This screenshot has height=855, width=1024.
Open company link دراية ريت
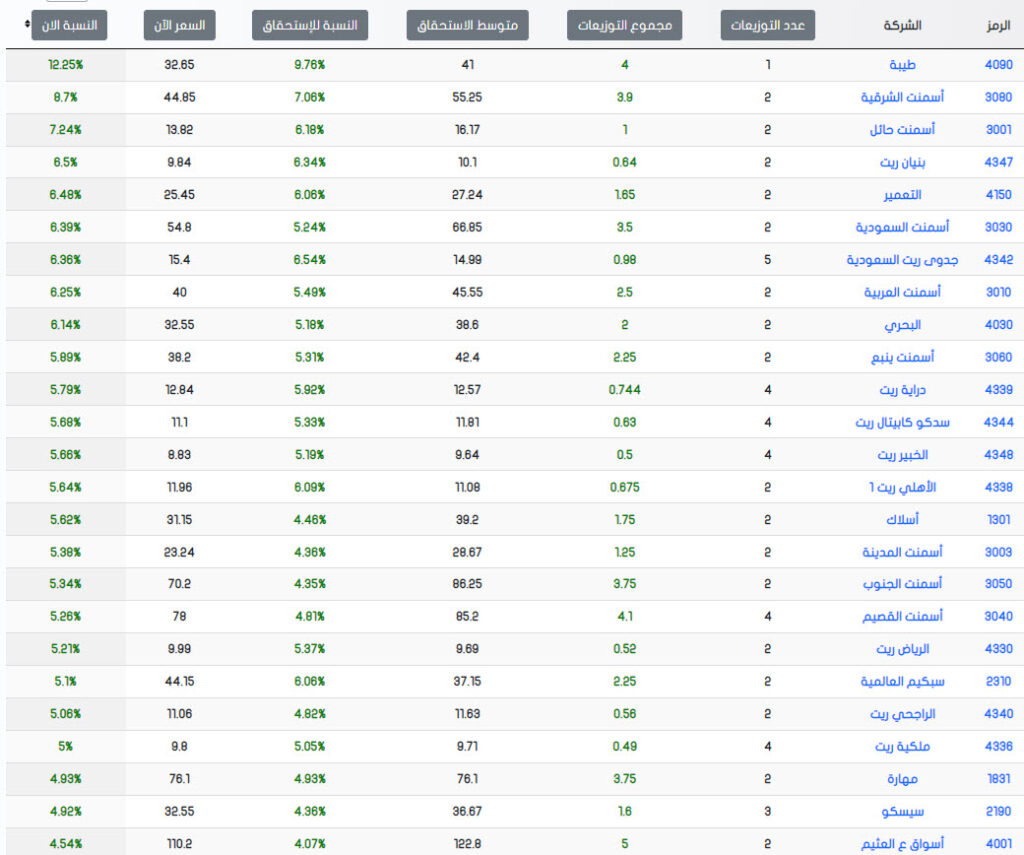pos(903,390)
